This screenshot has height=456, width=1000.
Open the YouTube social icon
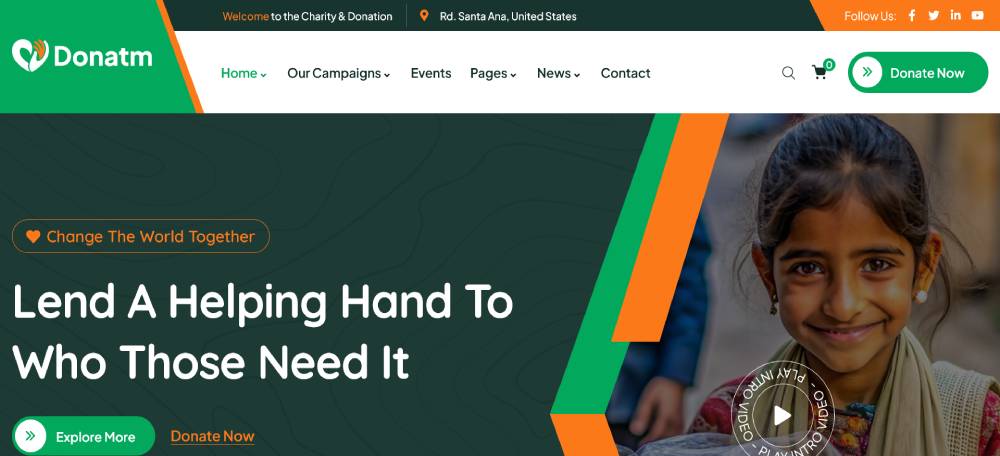click(x=978, y=16)
